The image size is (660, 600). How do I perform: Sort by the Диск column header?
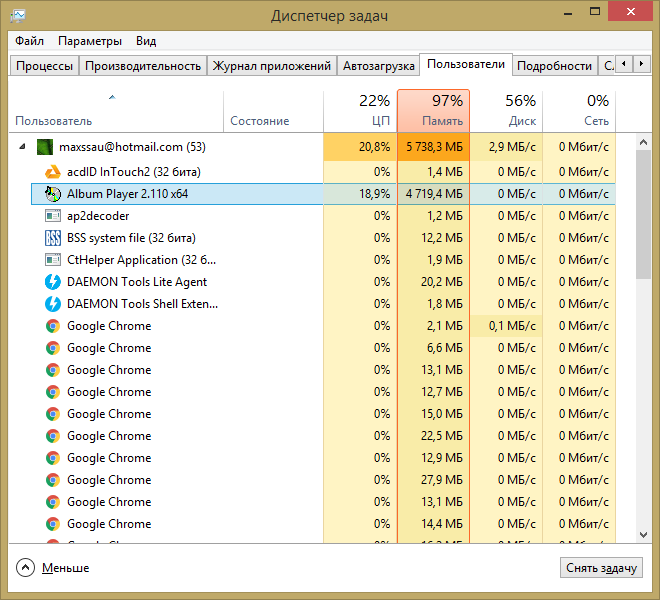coord(506,111)
